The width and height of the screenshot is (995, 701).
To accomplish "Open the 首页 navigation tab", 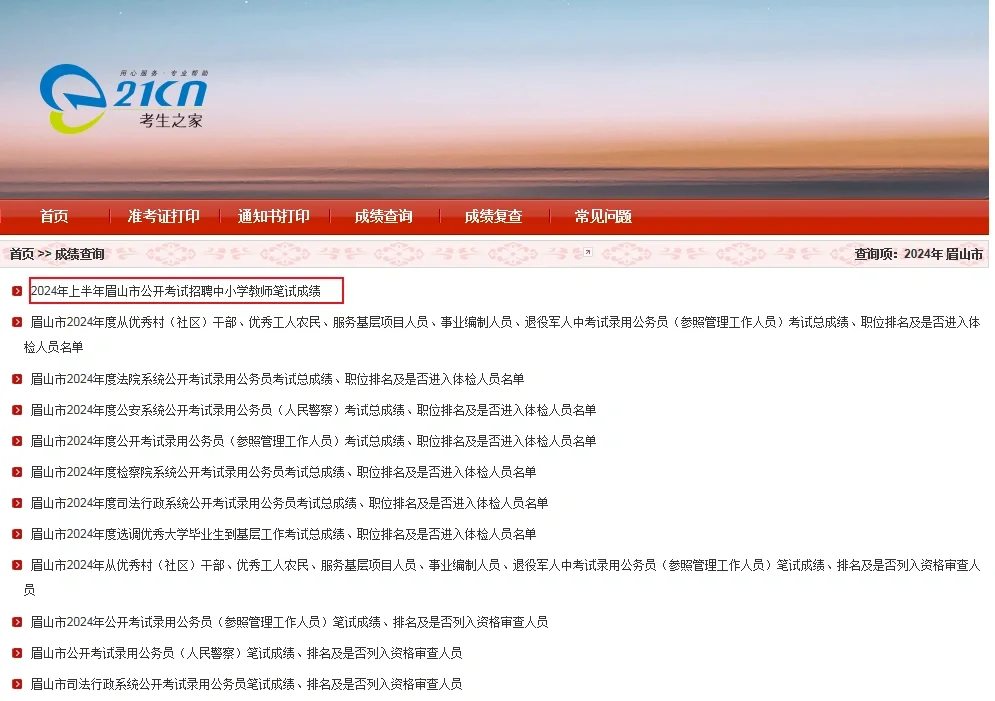I will (54, 216).
